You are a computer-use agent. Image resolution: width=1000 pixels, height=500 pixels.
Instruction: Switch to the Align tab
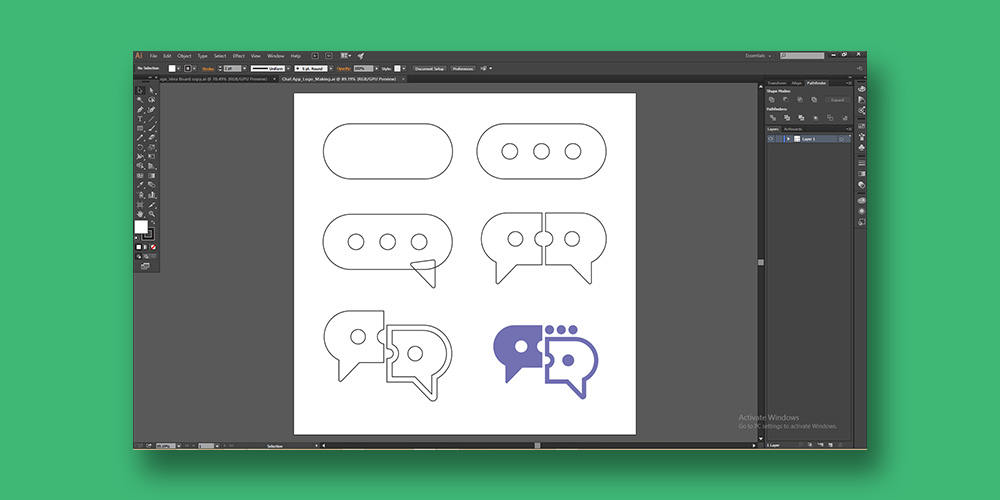(797, 83)
